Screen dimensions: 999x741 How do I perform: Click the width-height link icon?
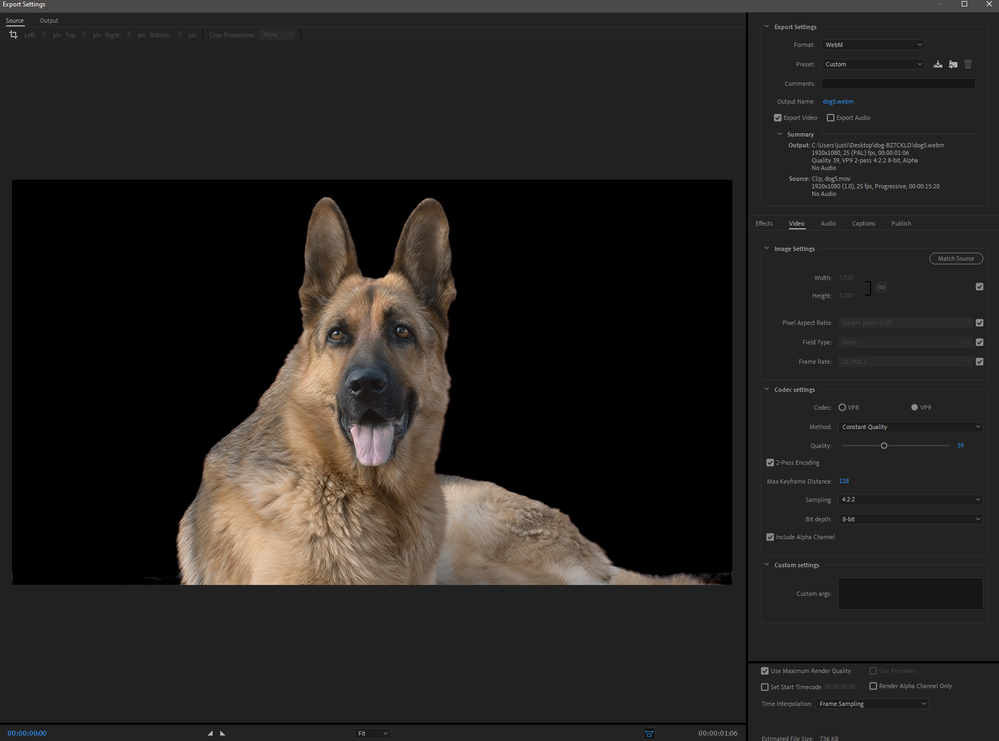[881, 287]
